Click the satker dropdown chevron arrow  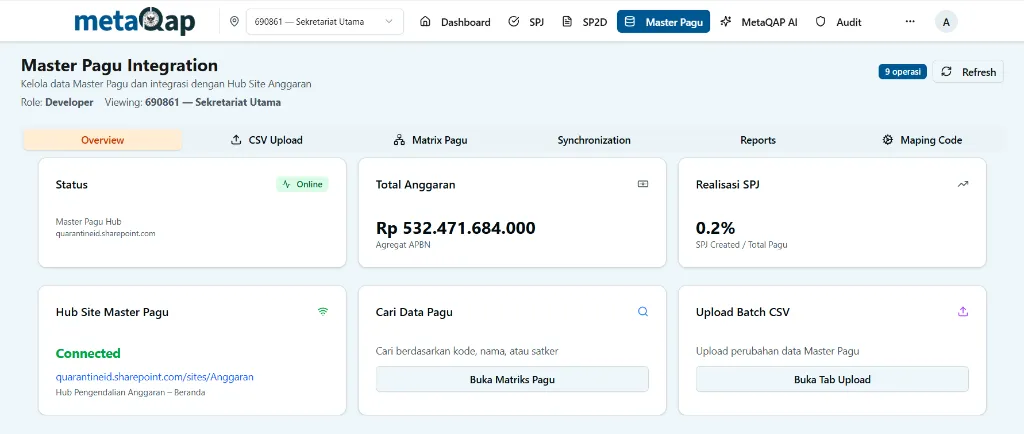tap(389, 22)
